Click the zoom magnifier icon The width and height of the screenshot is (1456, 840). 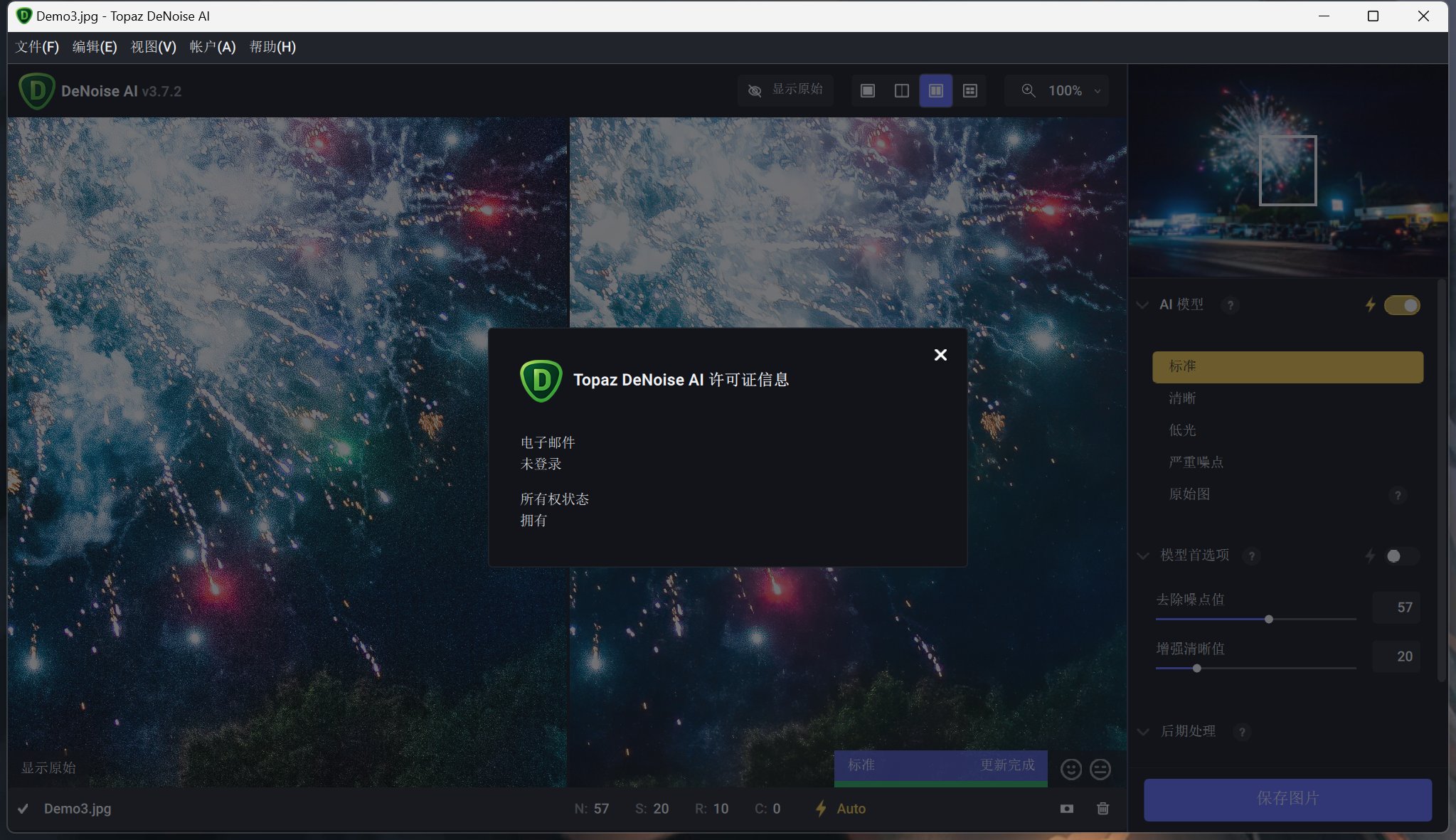tap(1029, 90)
